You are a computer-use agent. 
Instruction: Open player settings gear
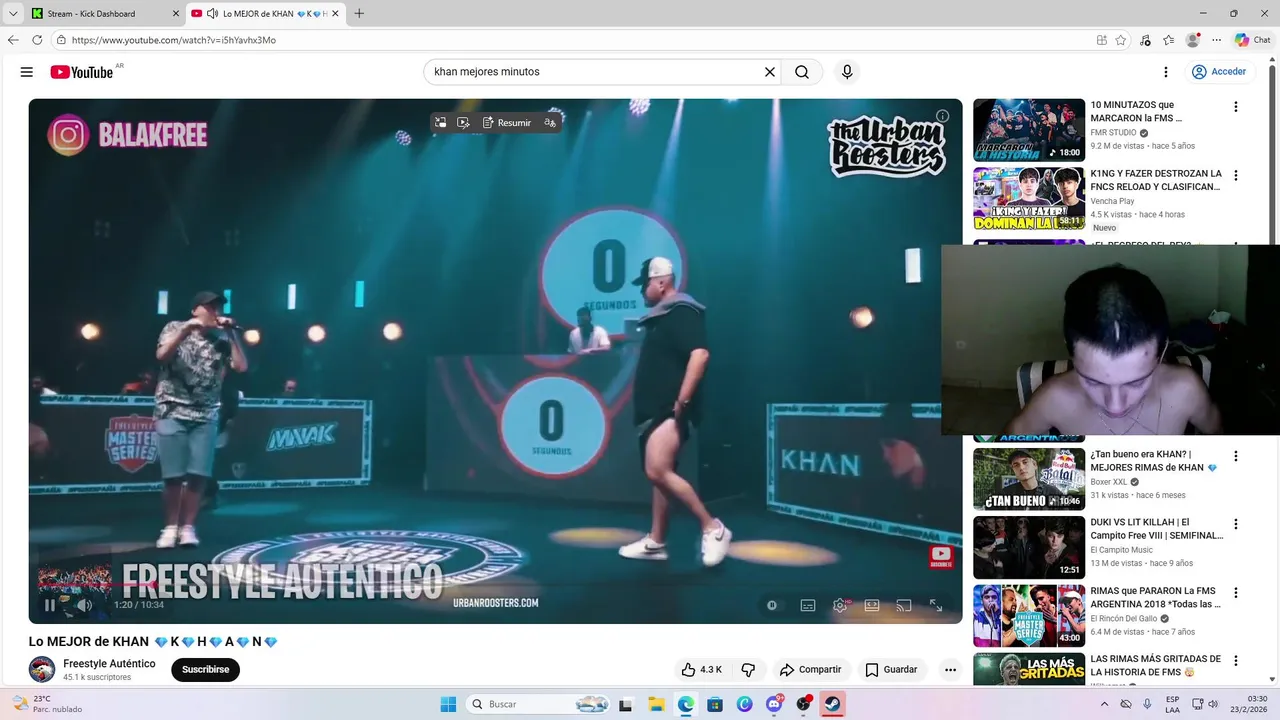click(x=840, y=605)
